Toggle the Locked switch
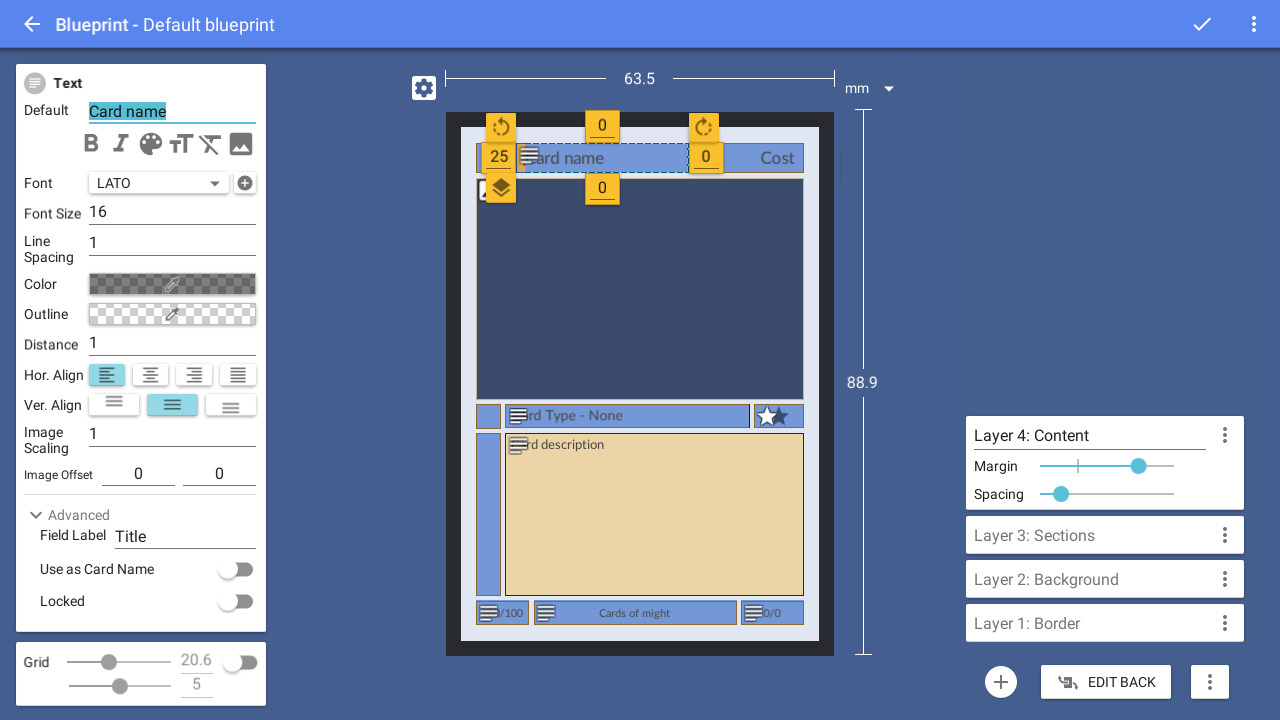 coord(236,601)
